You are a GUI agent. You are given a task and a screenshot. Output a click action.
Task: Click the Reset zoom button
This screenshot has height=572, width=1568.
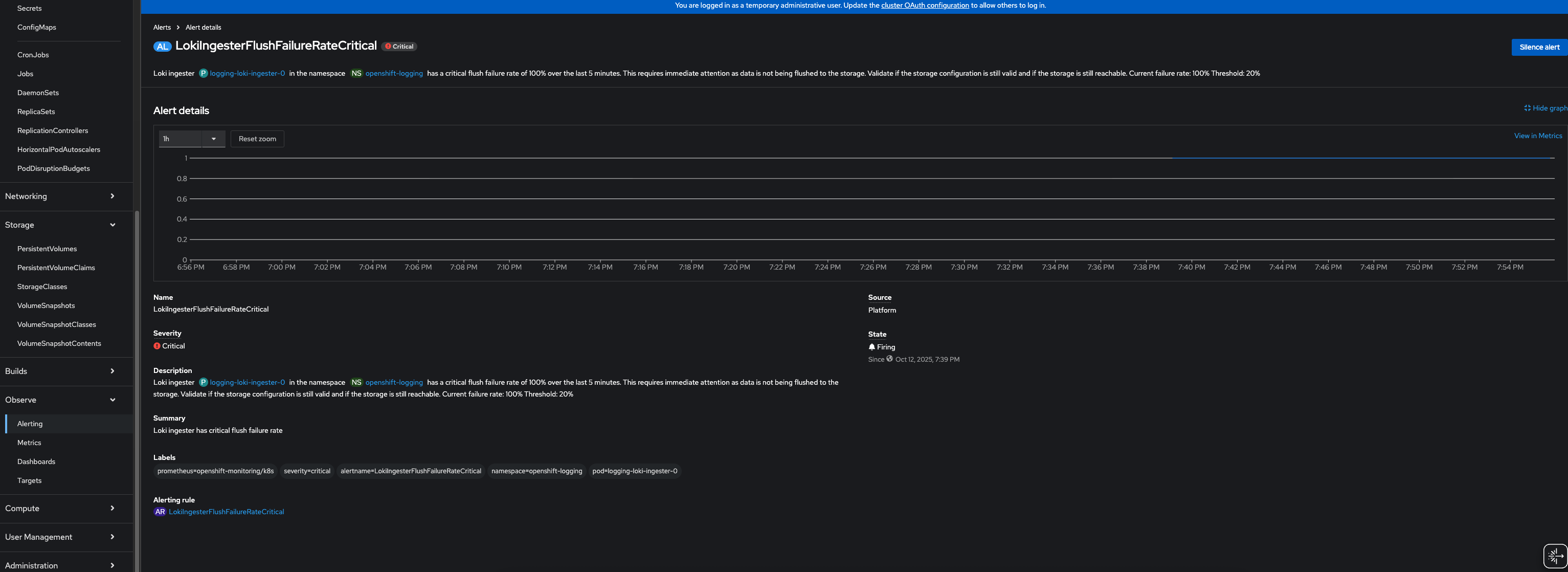pos(257,139)
